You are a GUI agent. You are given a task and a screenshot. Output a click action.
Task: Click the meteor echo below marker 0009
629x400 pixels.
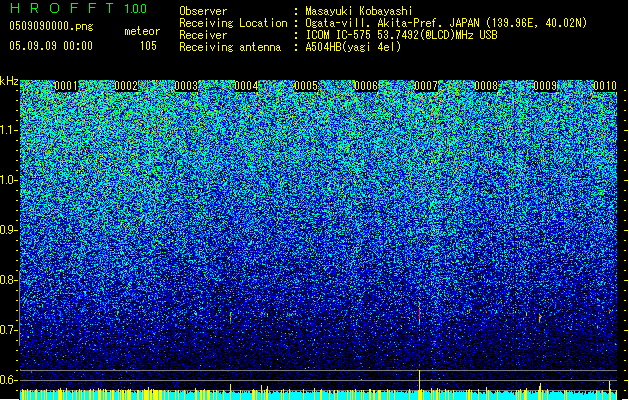click(x=540, y=318)
